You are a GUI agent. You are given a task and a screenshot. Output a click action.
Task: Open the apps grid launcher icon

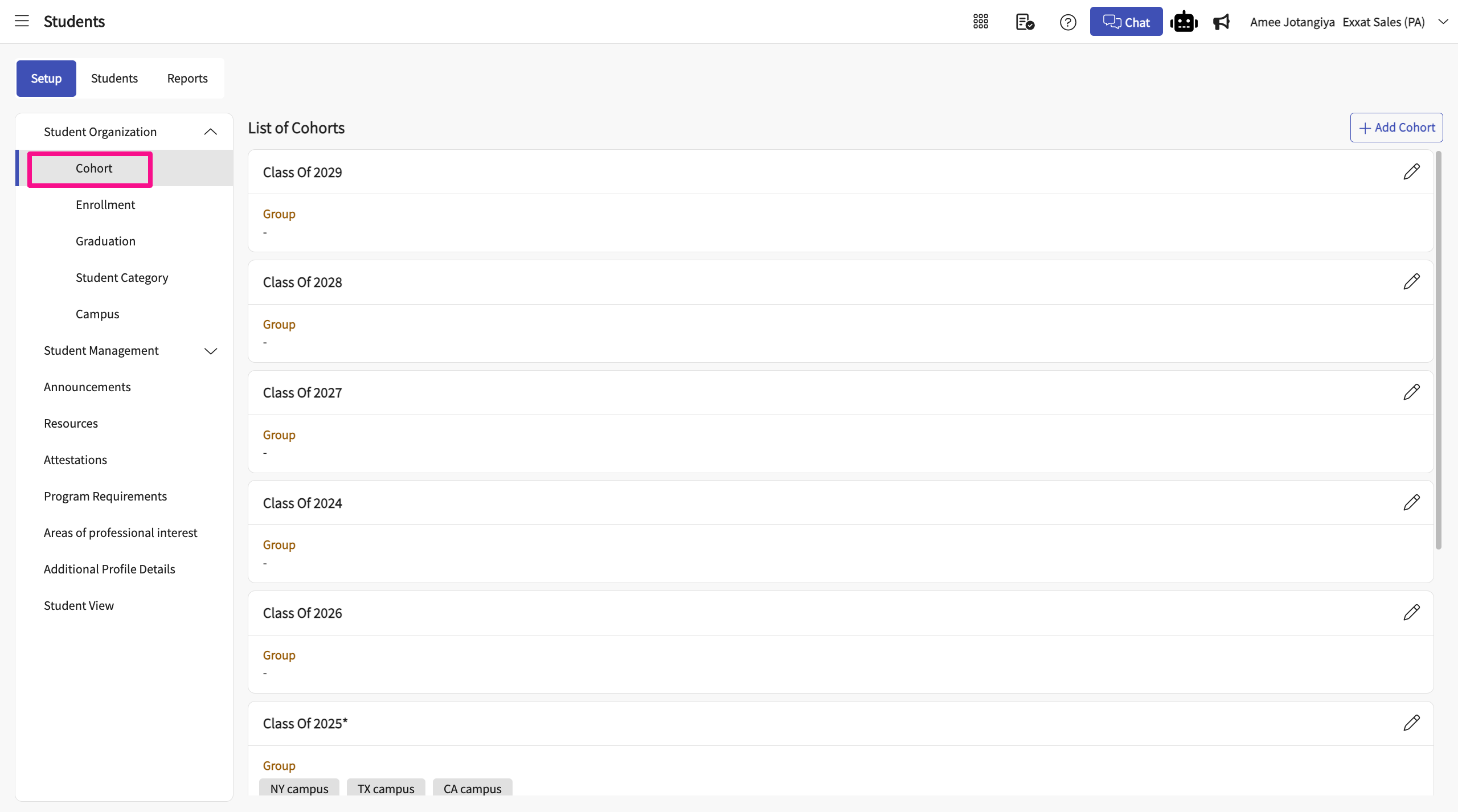[x=981, y=22]
